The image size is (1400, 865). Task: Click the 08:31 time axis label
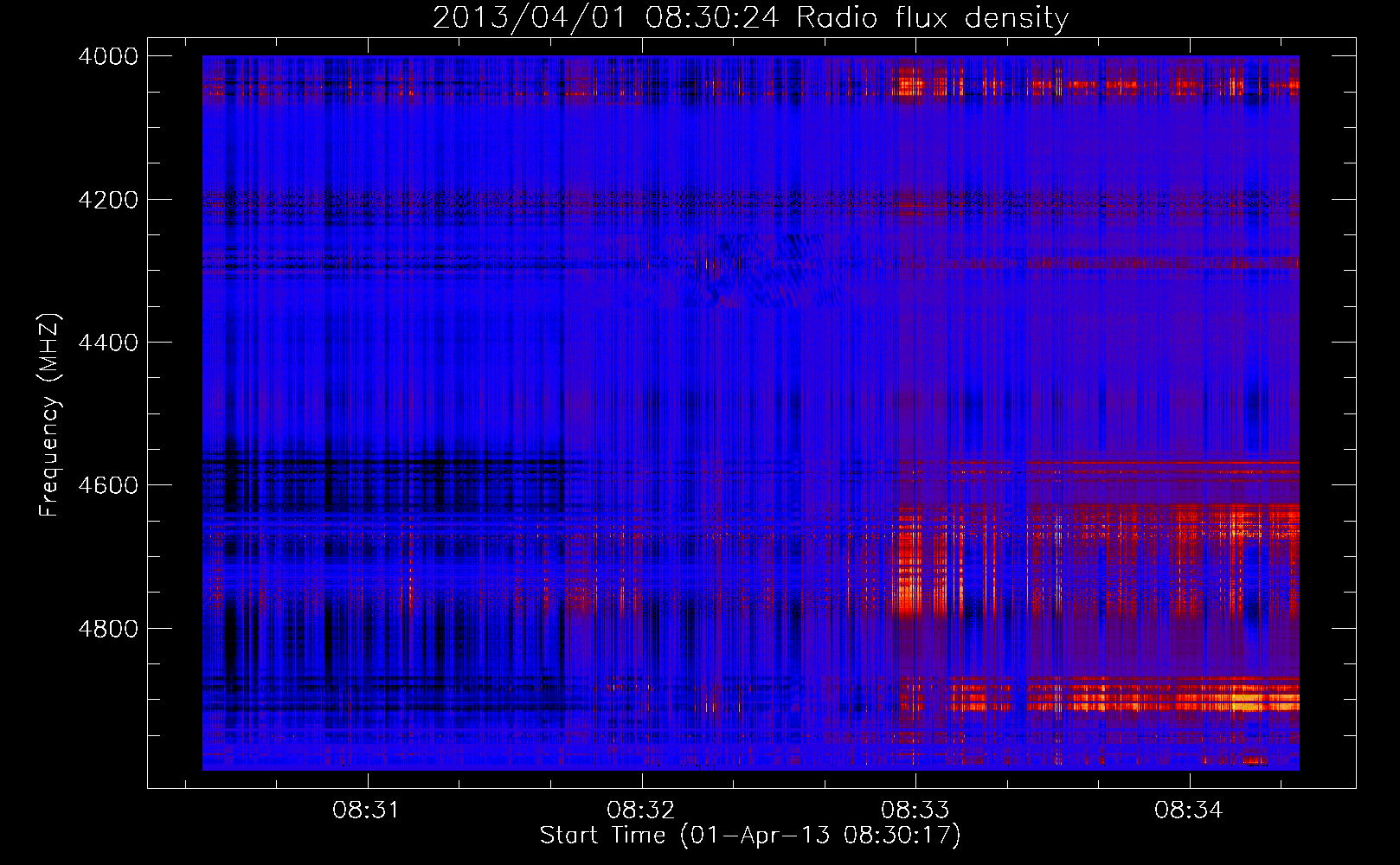[367, 811]
